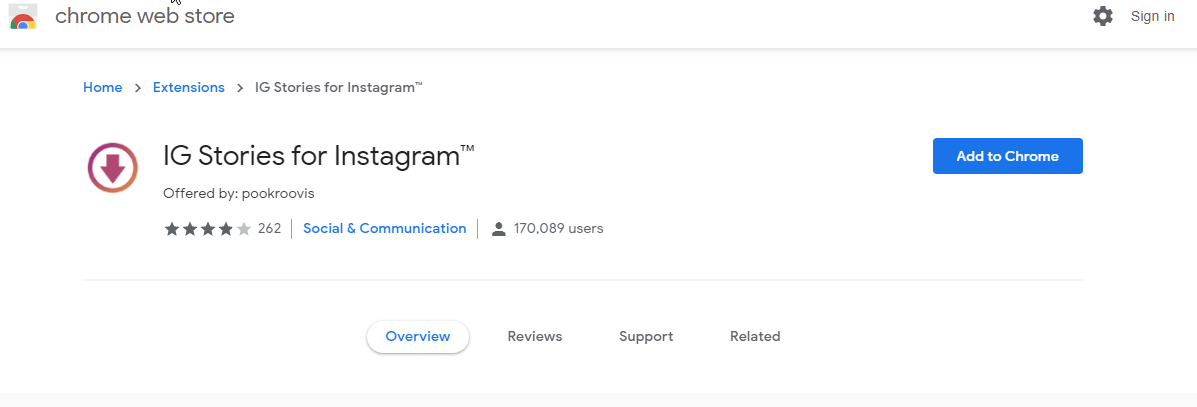Open the Support tab
Image resolution: width=1197 pixels, height=407 pixels.
click(645, 337)
